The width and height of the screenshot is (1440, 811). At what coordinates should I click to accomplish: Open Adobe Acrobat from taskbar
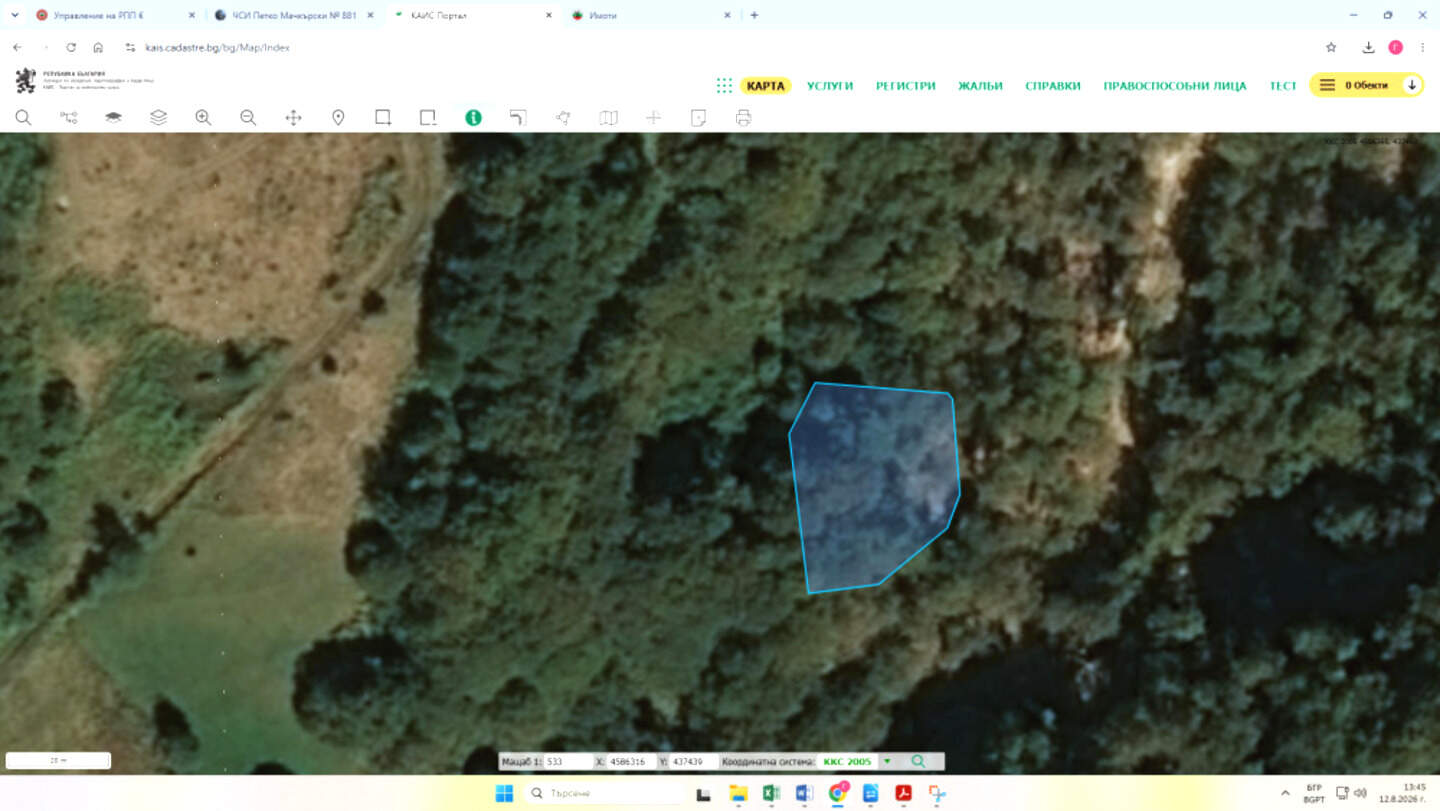903,793
